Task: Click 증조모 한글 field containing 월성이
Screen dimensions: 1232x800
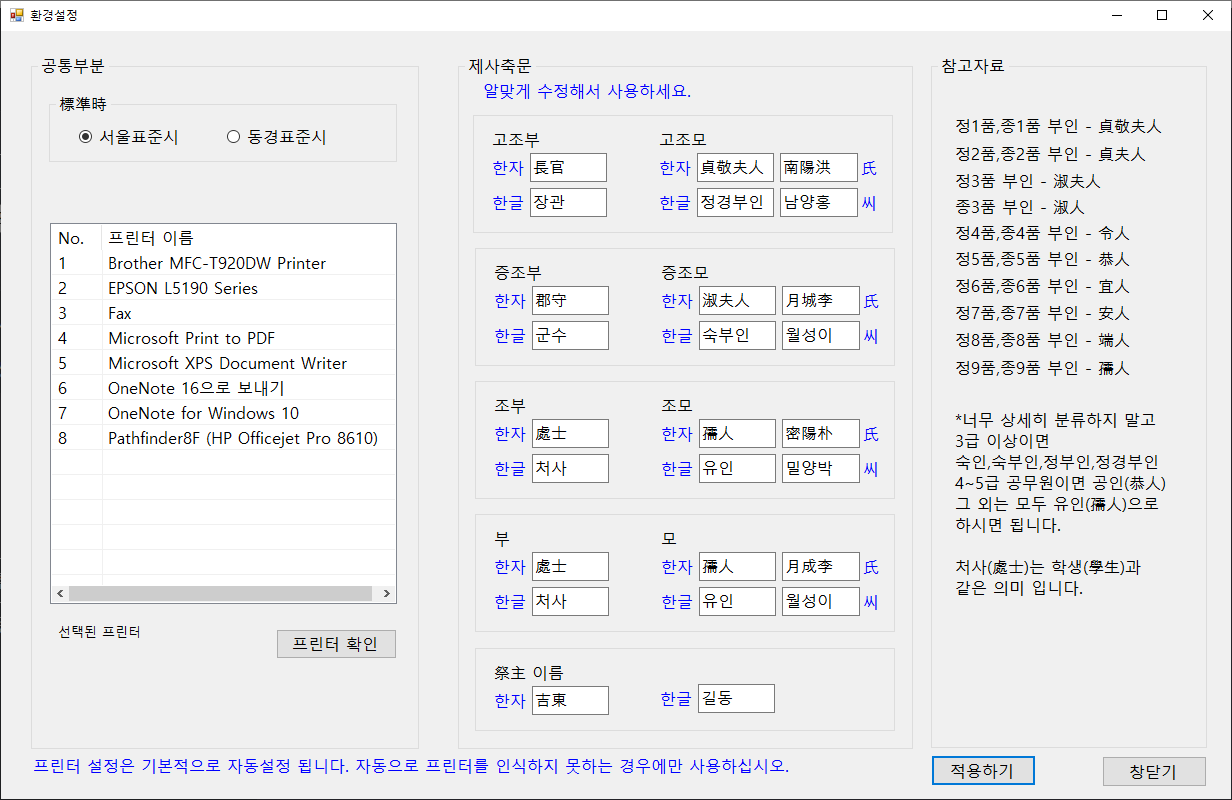Action: coord(821,335)
